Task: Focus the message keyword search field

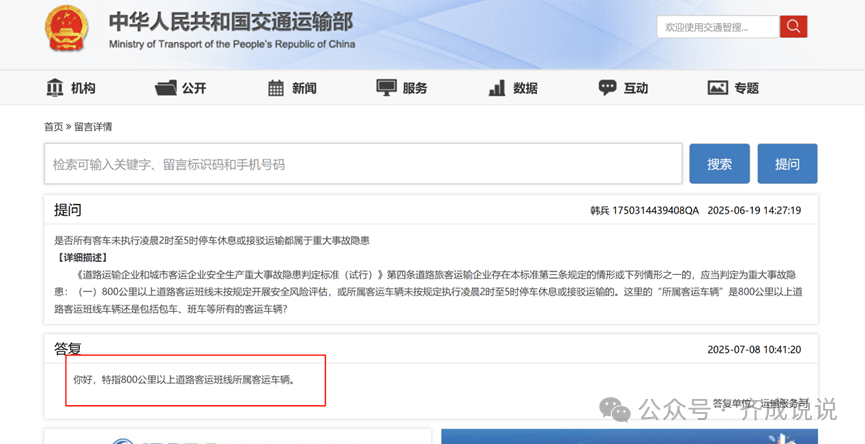Action: (362, 164)
